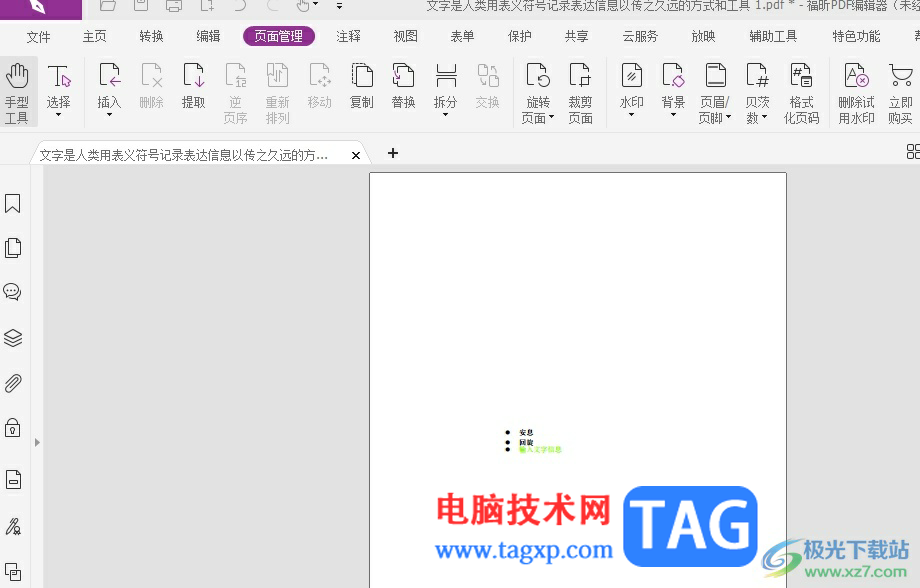Open Format page numbers (格式化页码)

[x=801, y=93]
